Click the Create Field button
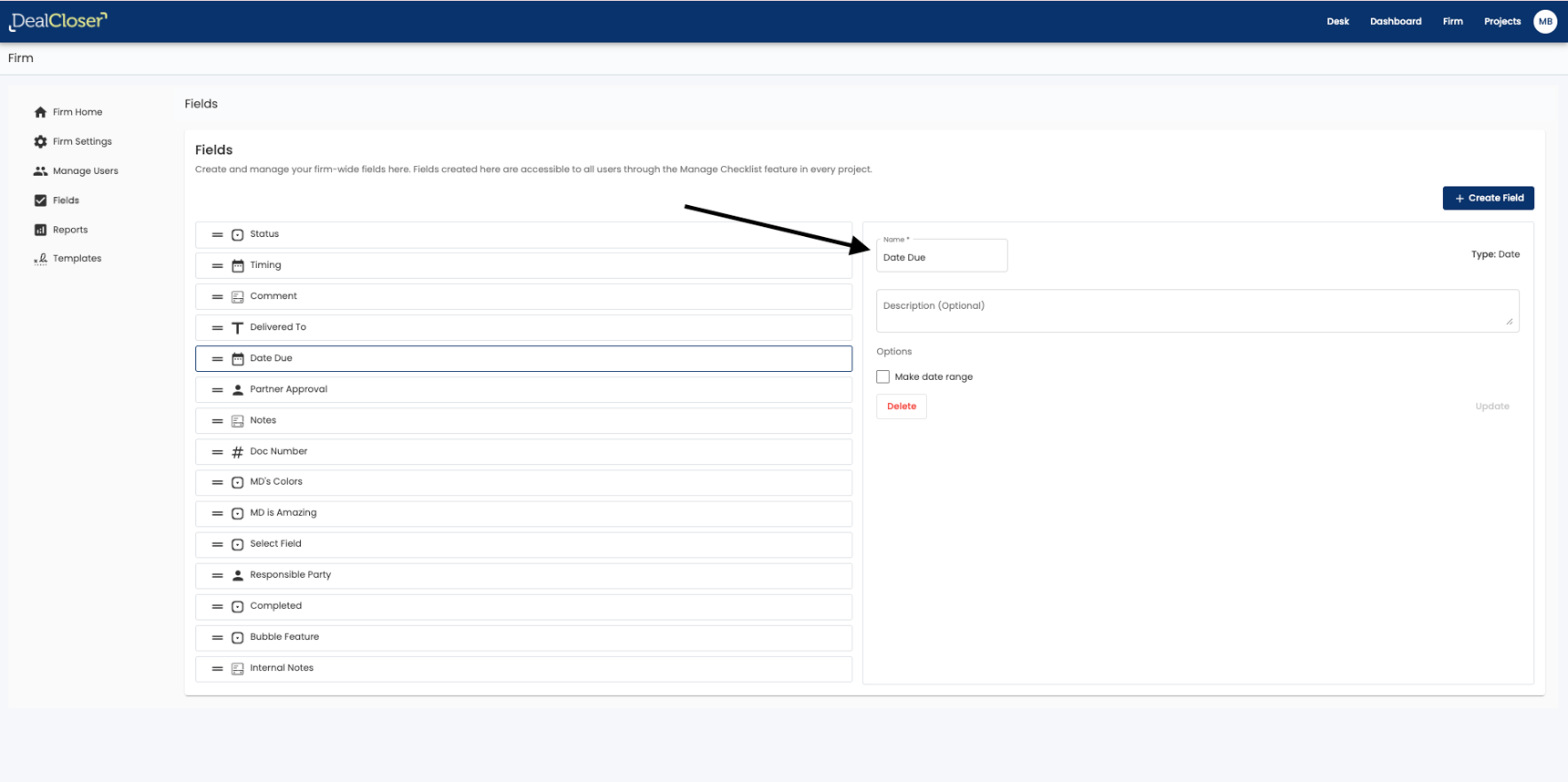 1488,198
